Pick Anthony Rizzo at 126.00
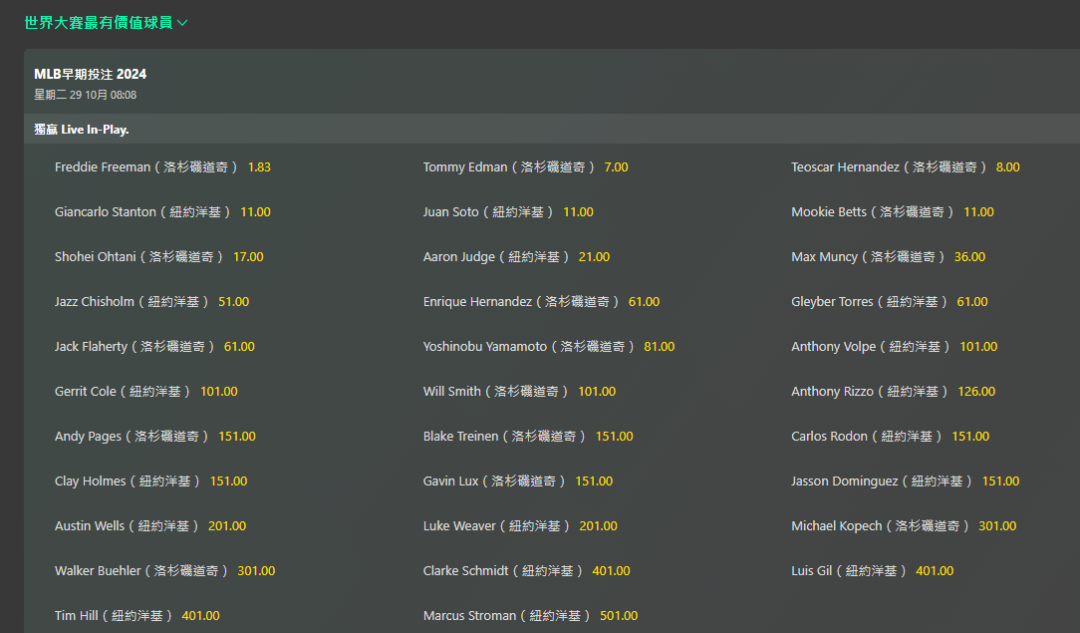Viewport: 1080px width, 633px height. pos(893,391)
